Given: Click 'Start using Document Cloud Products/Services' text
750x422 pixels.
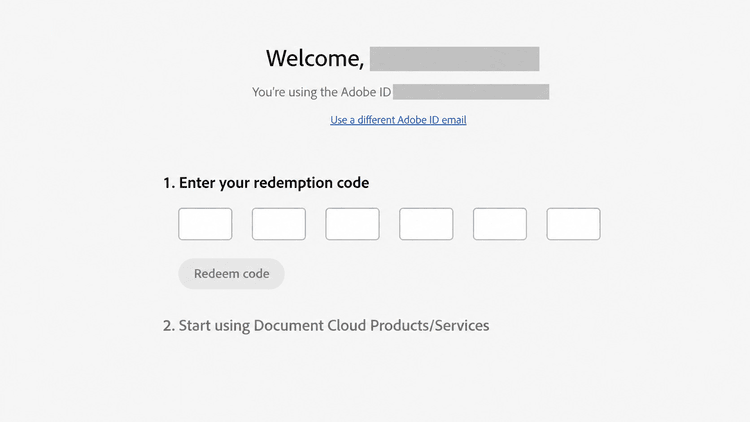Looking at the screenshot, I should click(x=334, y=325).
